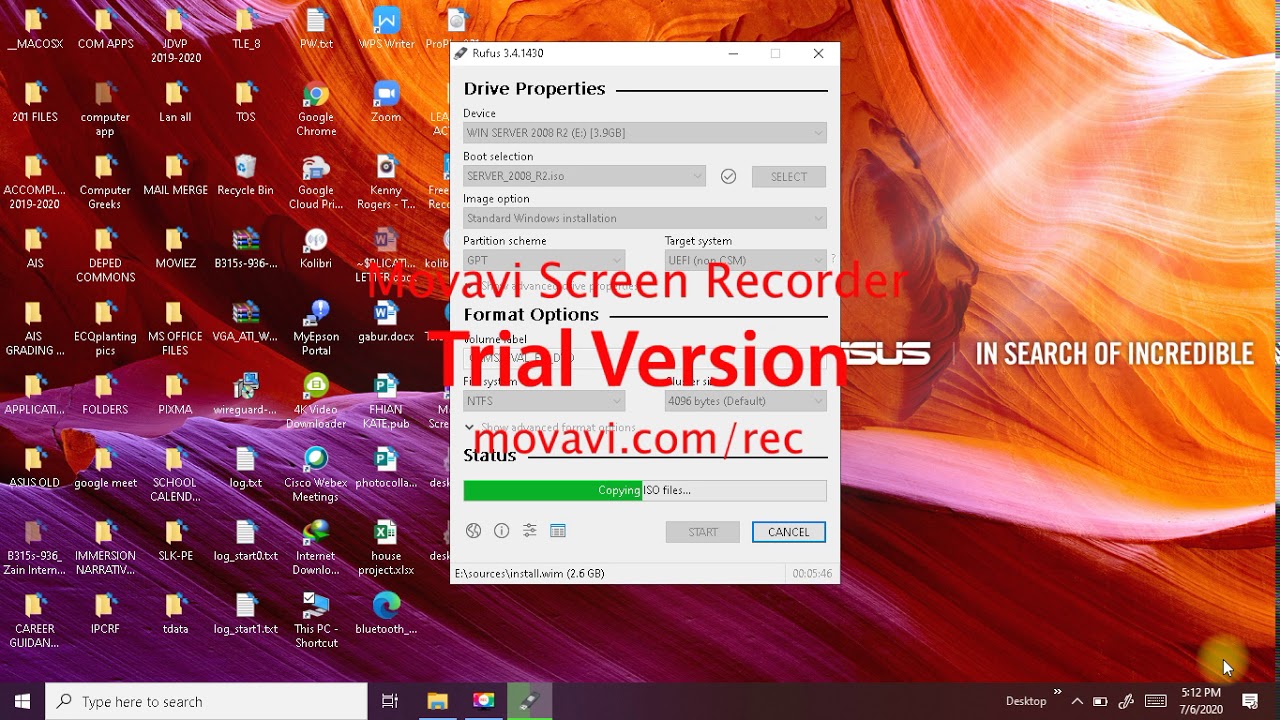The width and height of the screenshot is (1280, 720).
Task: Open the Windows Start menu
Action: (22, 701)
